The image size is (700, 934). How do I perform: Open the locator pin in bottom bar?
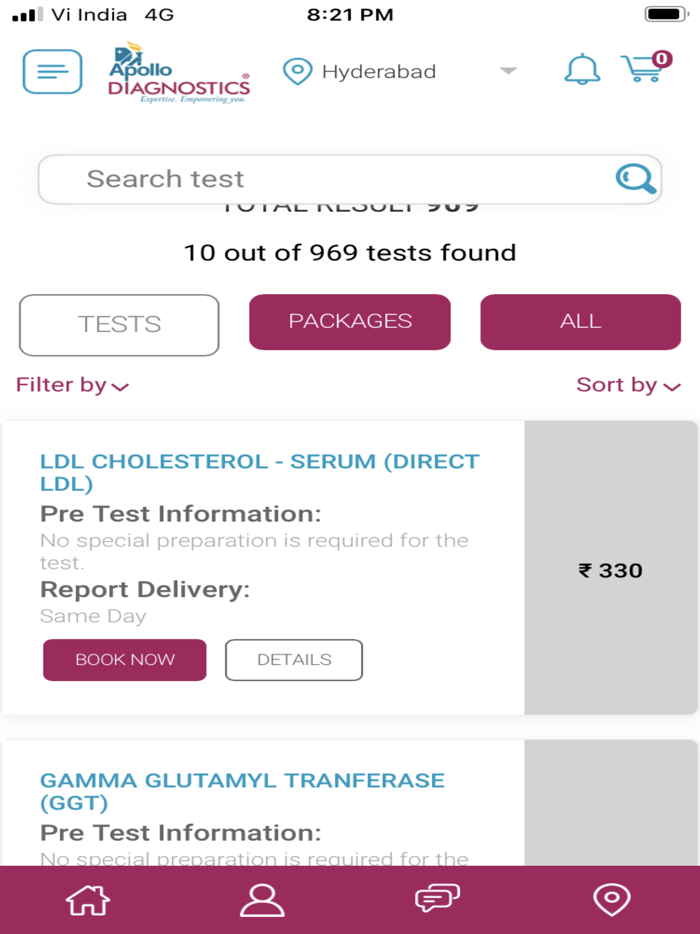(x=612, y=898)
